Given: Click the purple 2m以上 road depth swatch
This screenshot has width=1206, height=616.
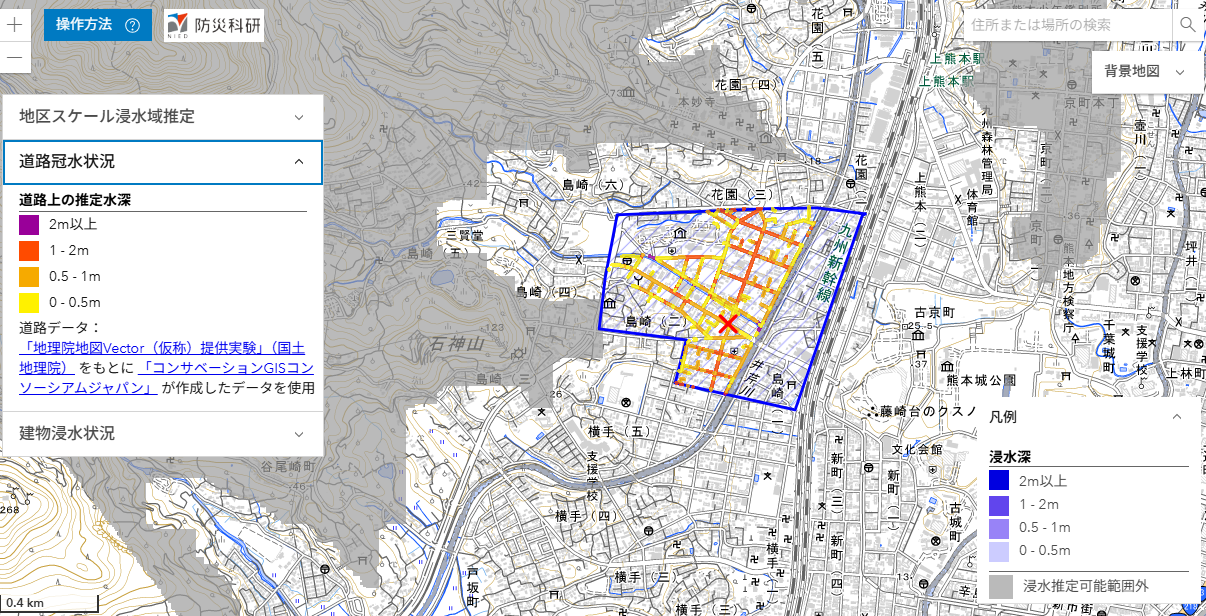Looking at the screenshot, I should coord(29,225).
